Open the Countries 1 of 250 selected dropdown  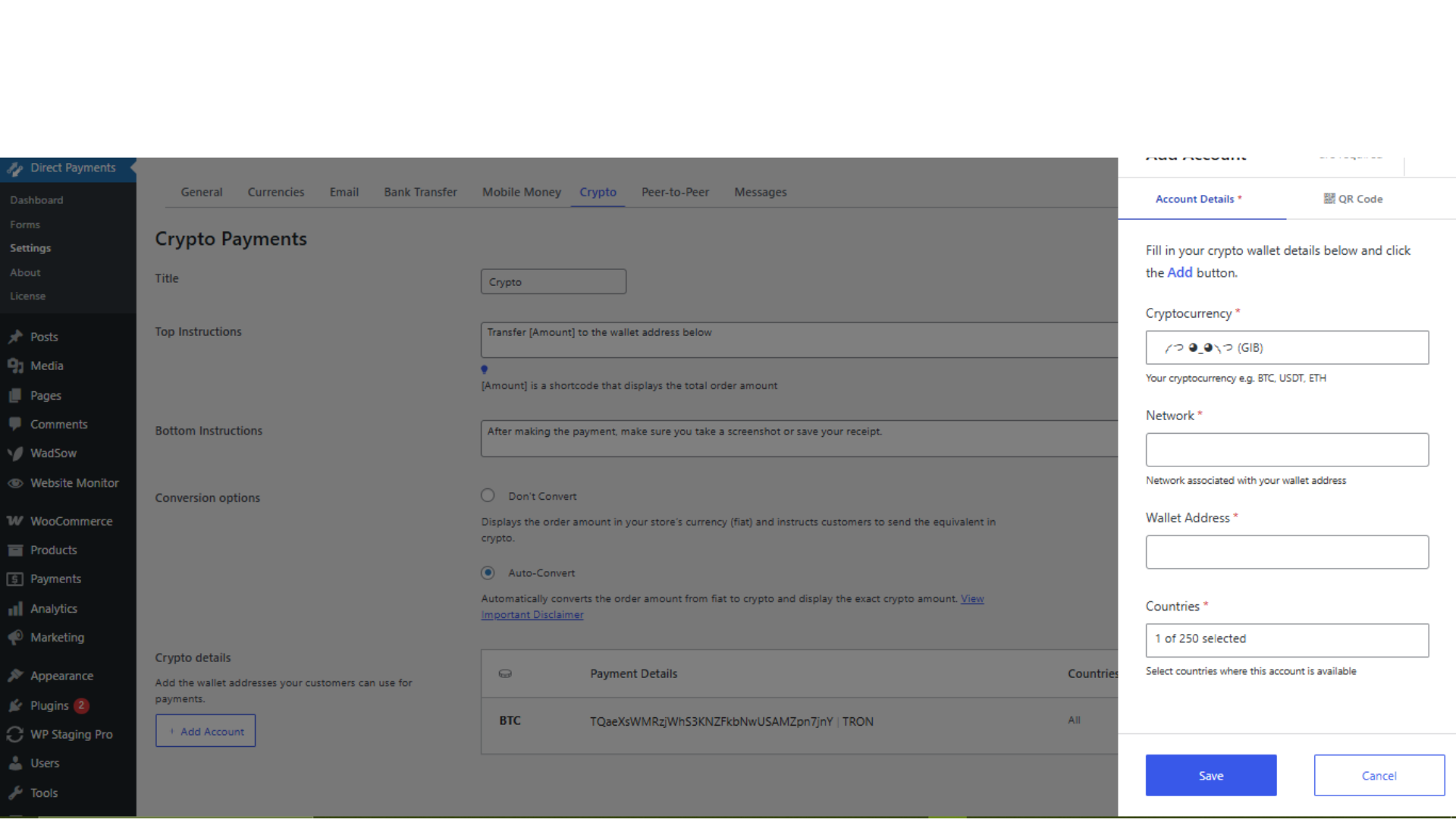(x=1287, y=640)
